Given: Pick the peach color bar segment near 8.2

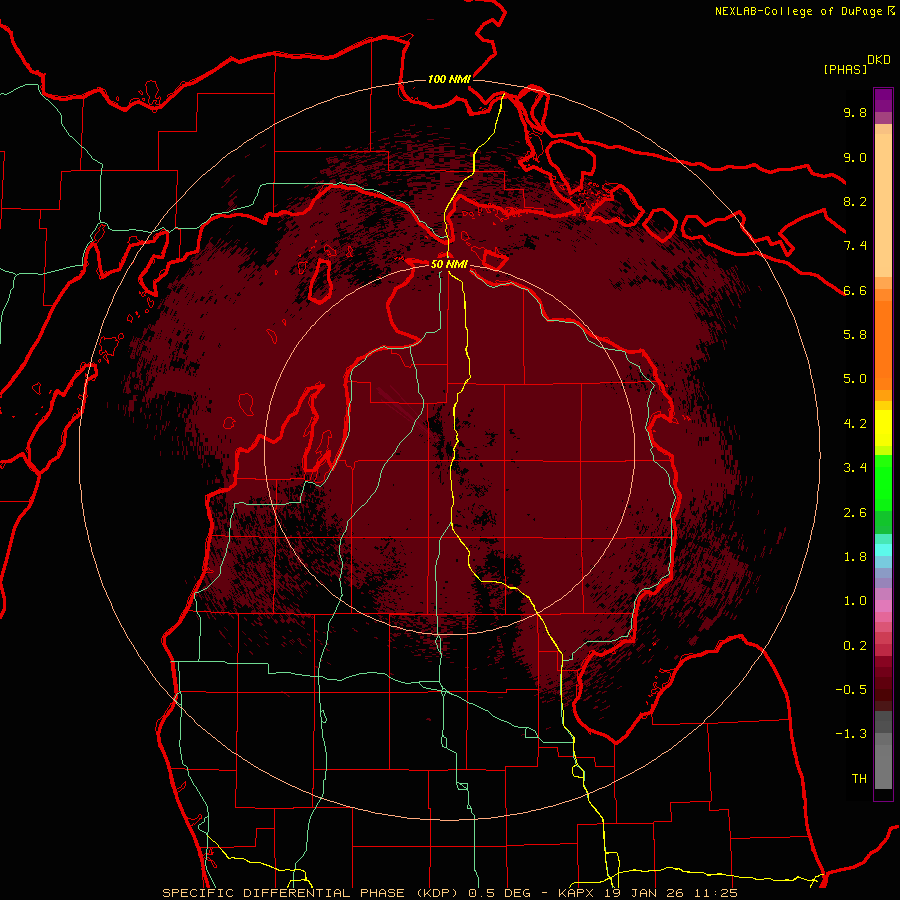Looking at the screenshot, I should tap(883, 205).
